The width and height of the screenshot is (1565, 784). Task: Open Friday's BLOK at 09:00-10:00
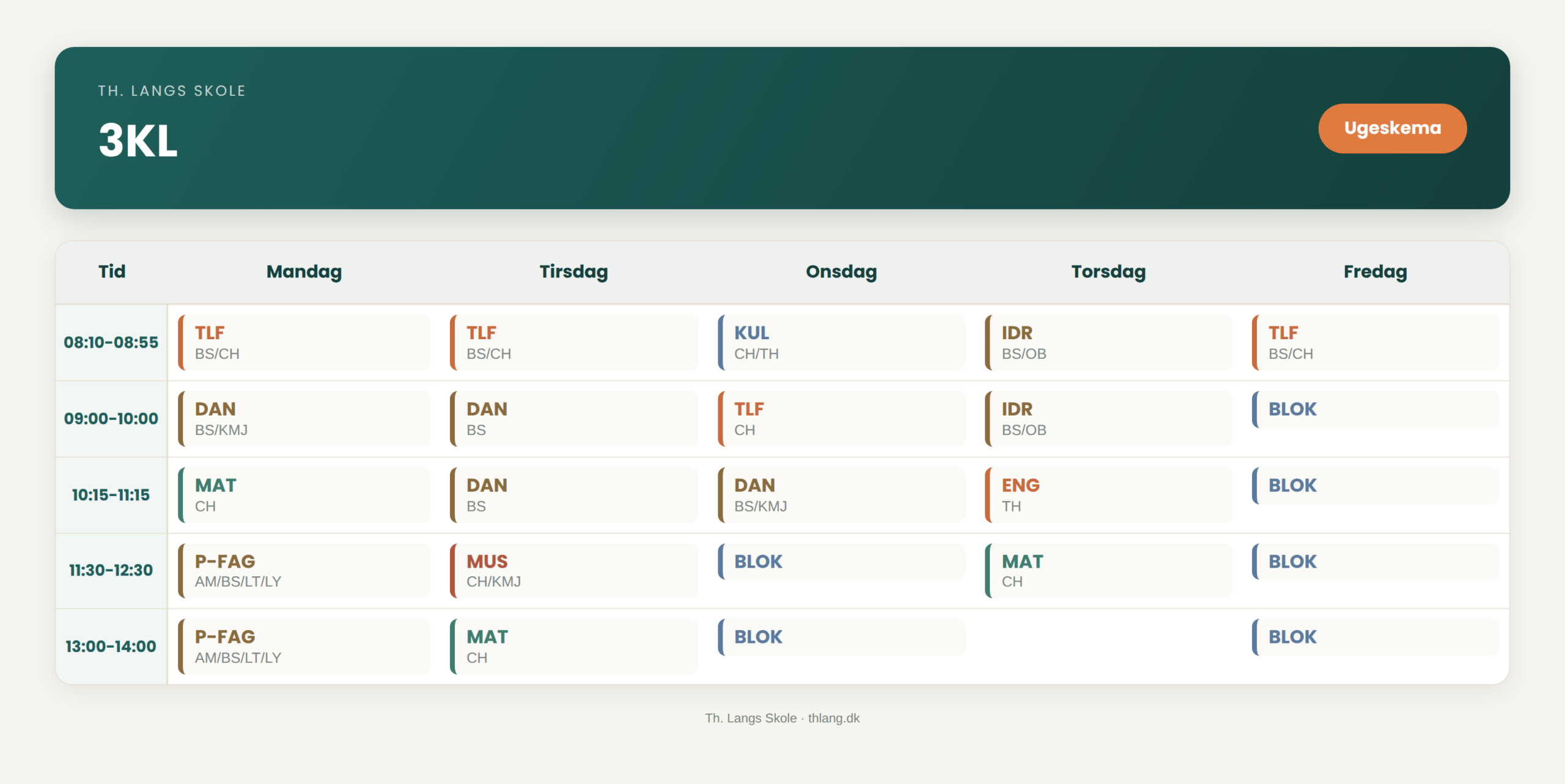1375,409
